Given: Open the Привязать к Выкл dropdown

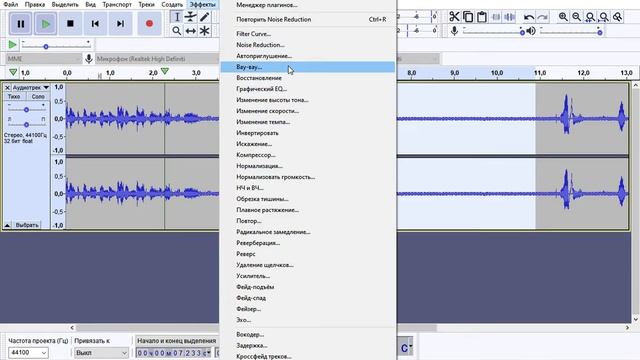Looking at the screenshot, I should pos(101,353).
